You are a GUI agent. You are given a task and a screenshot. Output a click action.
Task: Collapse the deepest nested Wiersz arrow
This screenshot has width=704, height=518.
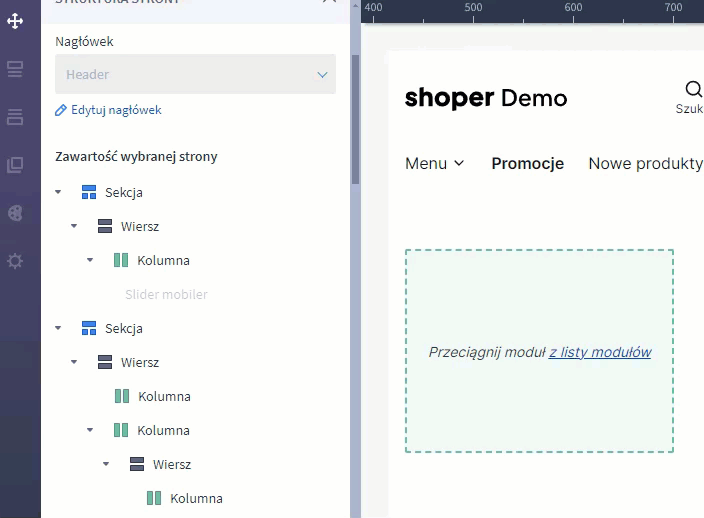106,464
